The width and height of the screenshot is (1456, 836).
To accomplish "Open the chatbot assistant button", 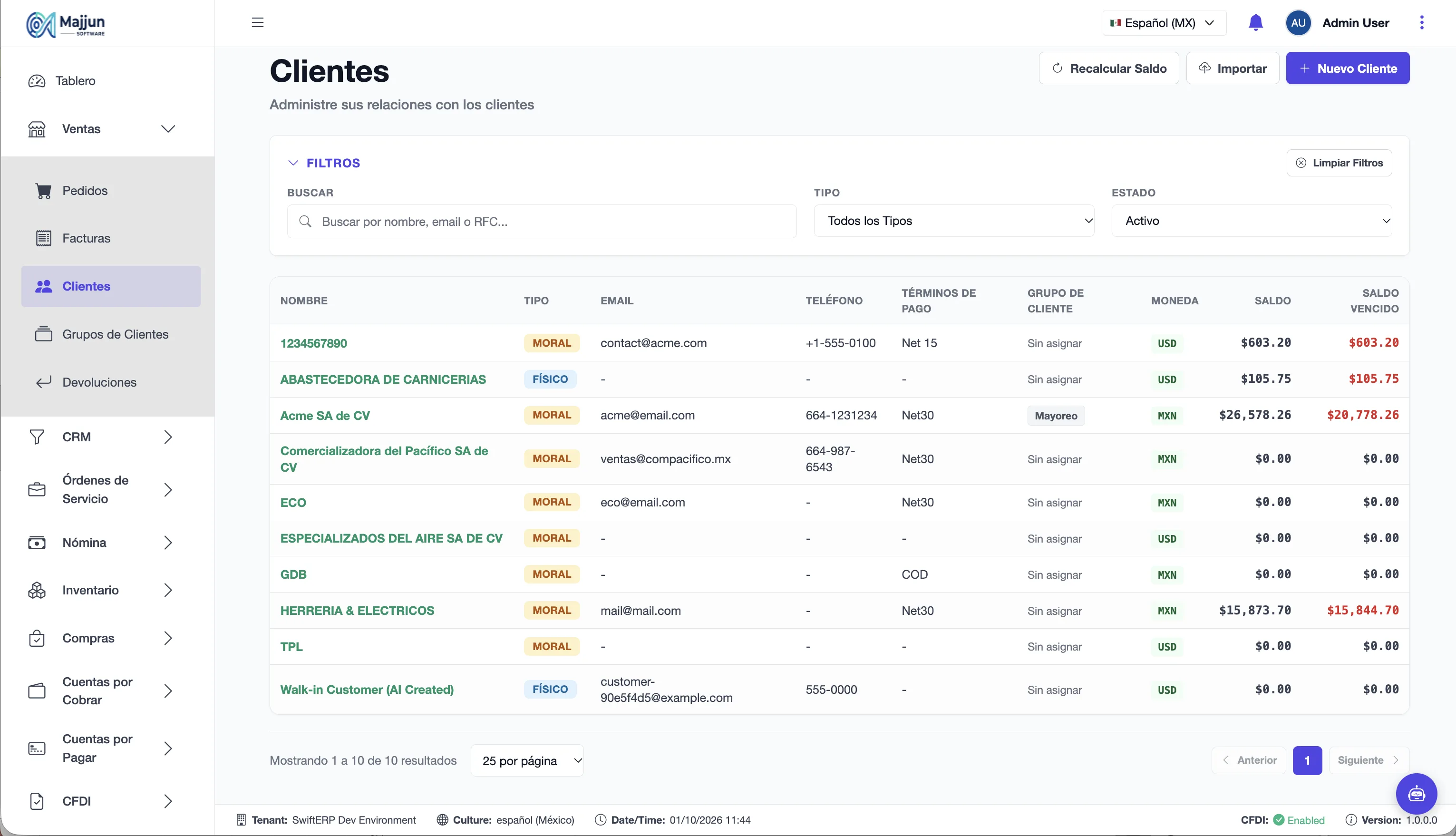I will tap(1416, 794).
